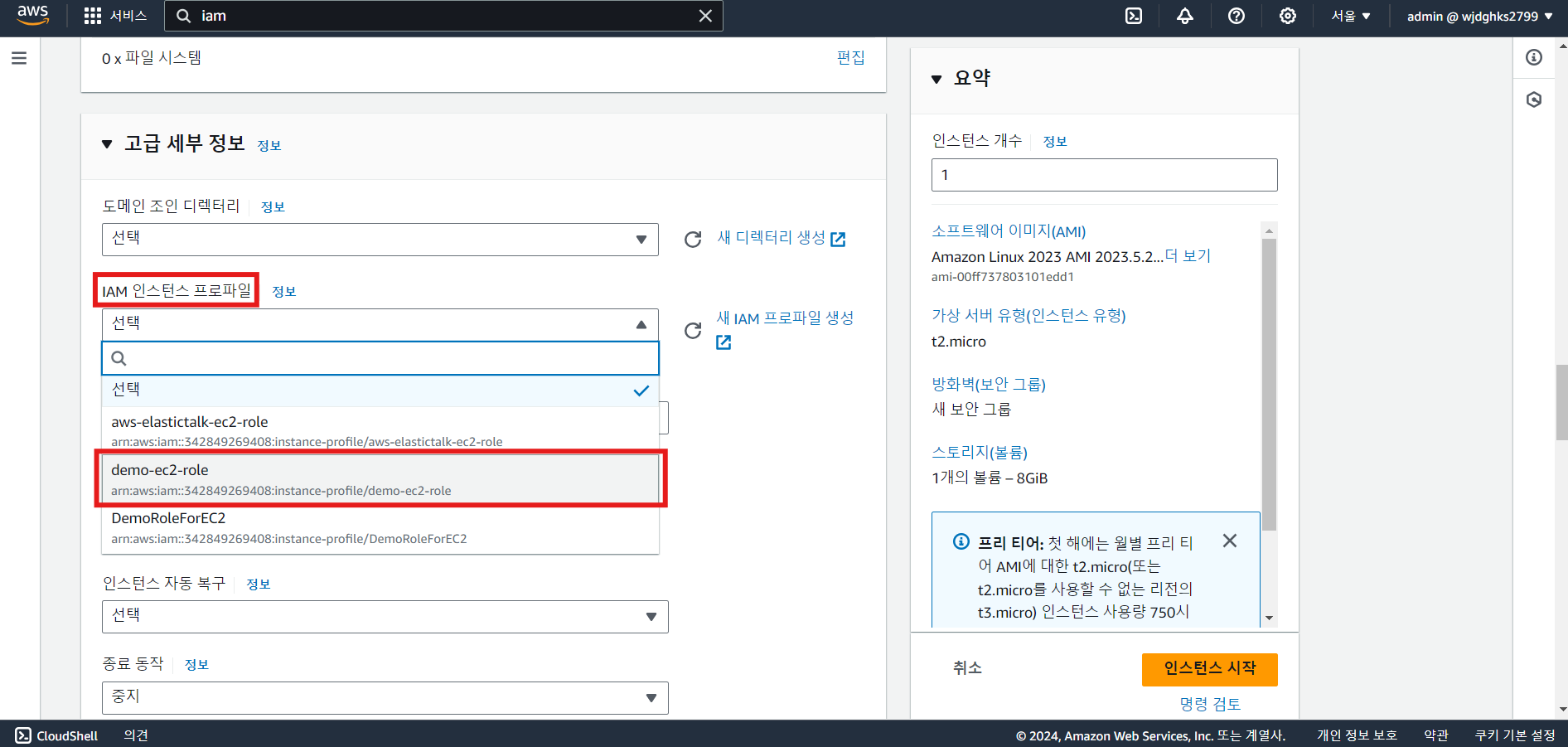Open the hexagon tools icon on right rail
This screenshot has width=1568, height=747.
point(1534,99)
